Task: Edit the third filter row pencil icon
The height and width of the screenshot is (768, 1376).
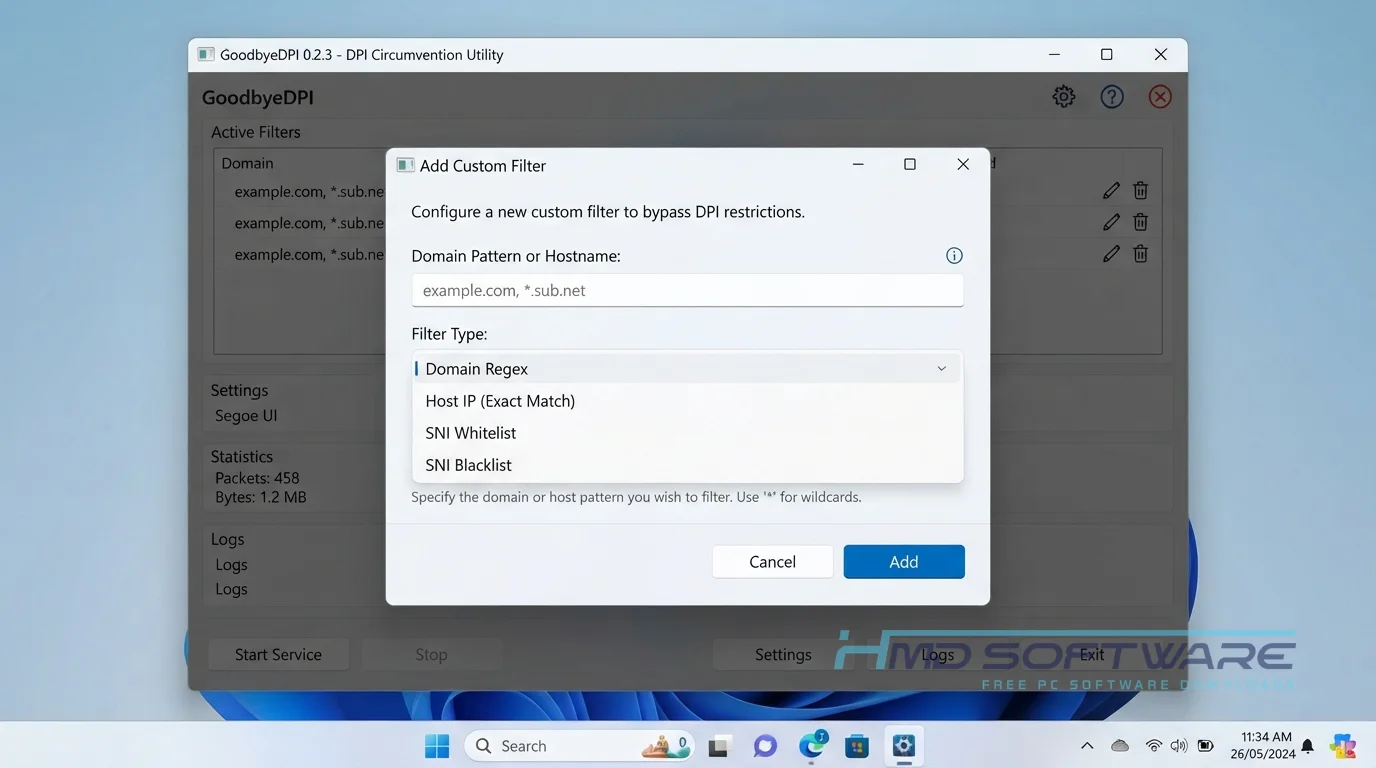Action: 1111,254
